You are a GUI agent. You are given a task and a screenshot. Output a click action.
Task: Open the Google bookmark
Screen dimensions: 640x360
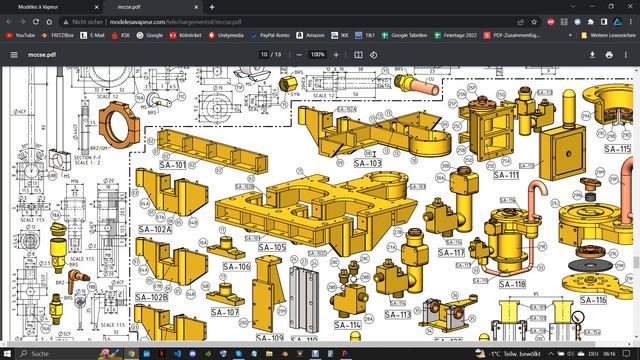(149, 36)
